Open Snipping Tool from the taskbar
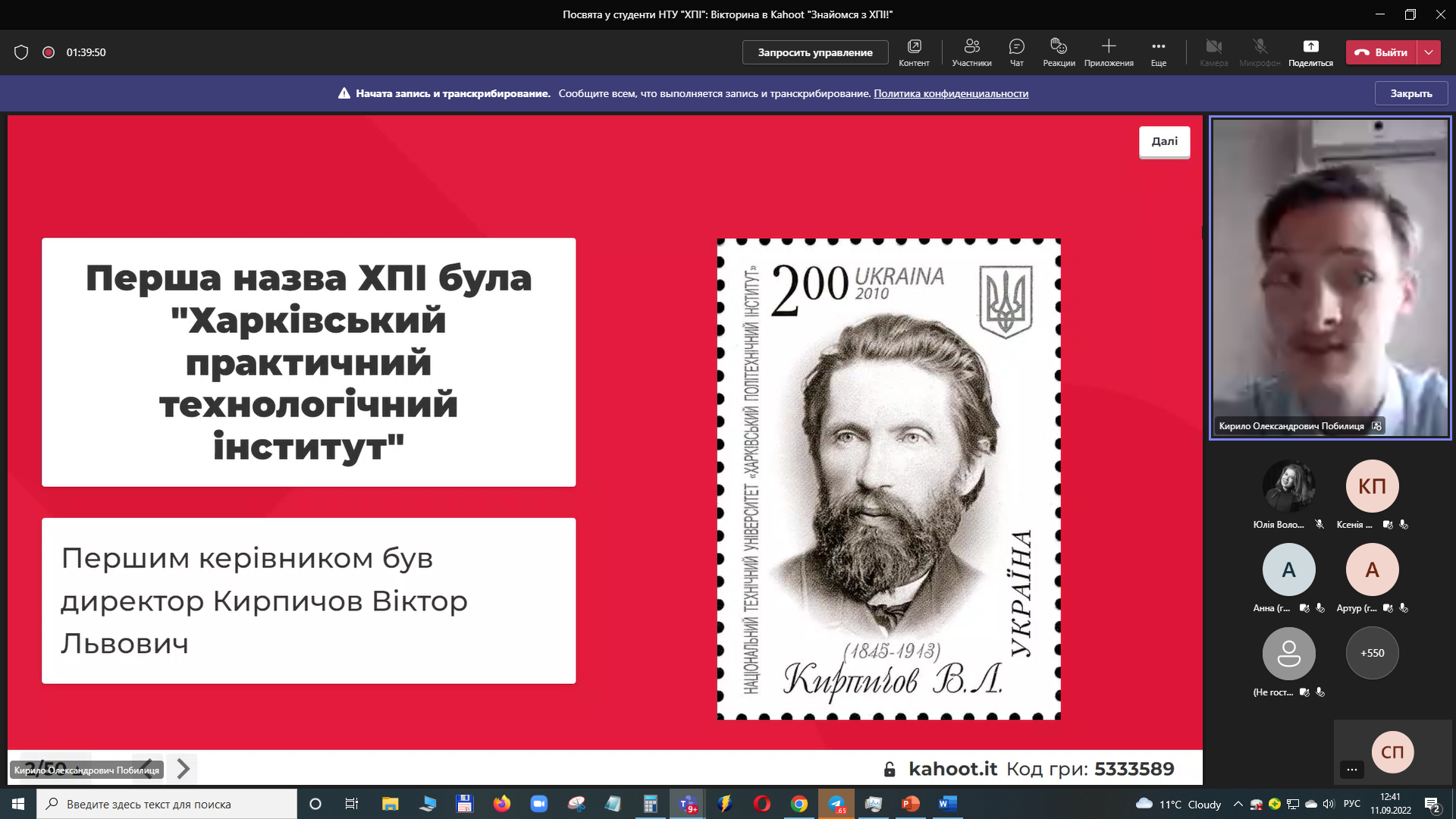1456x819 pixels. click(x=576, y=804)
